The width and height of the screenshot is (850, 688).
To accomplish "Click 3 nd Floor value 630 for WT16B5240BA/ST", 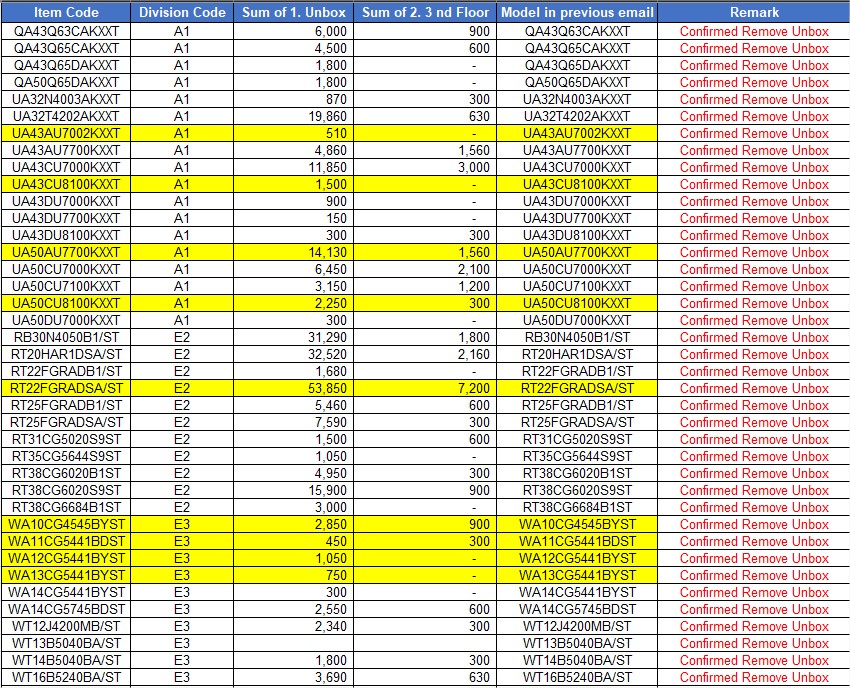I will click(425, 677).
